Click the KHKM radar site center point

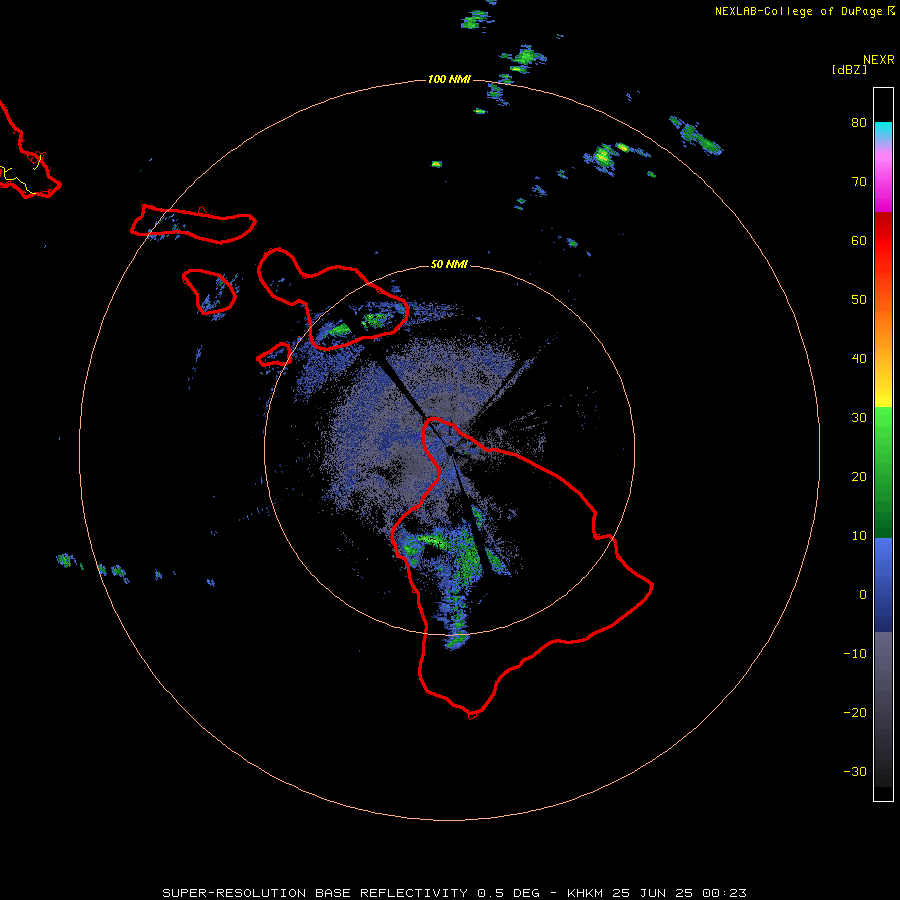tap(449, 450)
